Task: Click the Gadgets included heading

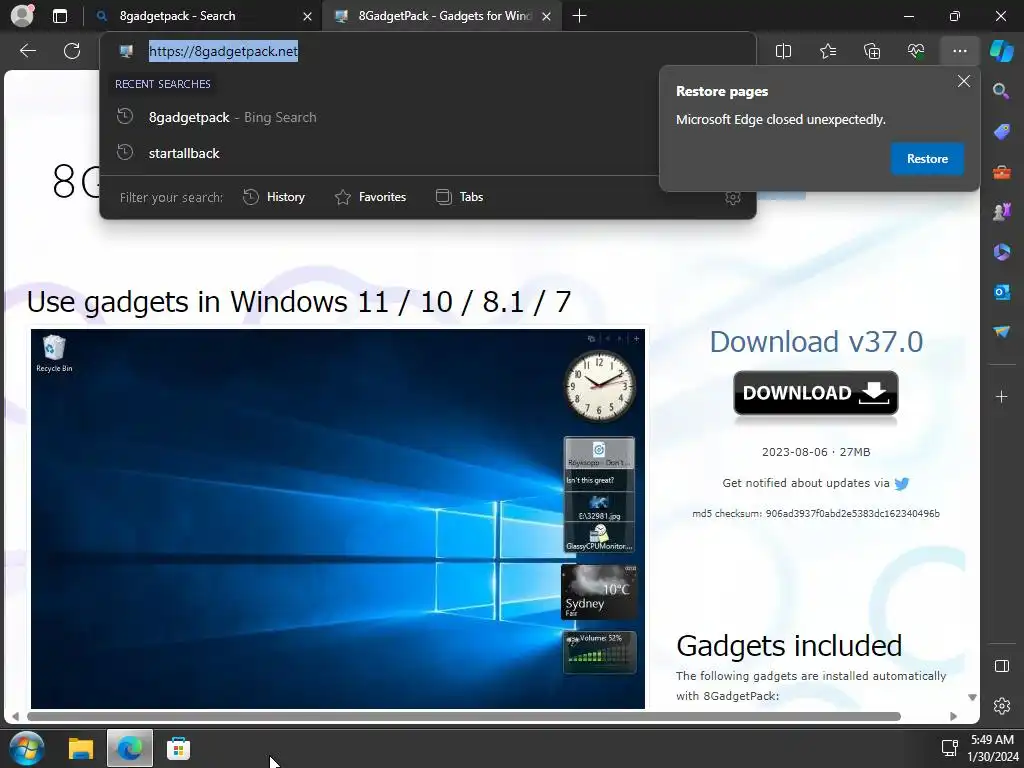Action: pos(789,646)
